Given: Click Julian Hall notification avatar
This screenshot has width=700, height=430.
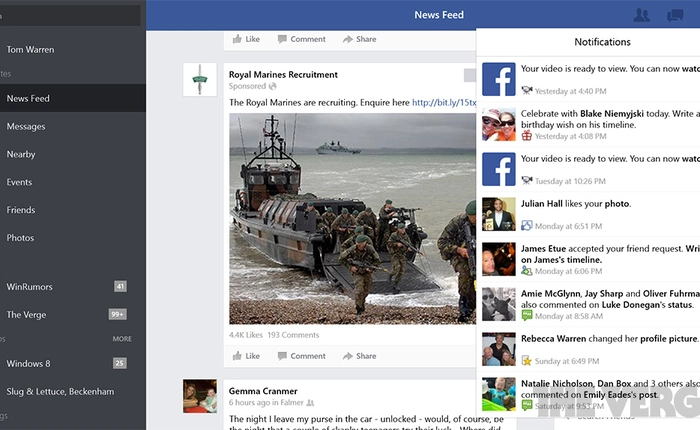Looking at the screenshot, I should (x=499, y=214).
